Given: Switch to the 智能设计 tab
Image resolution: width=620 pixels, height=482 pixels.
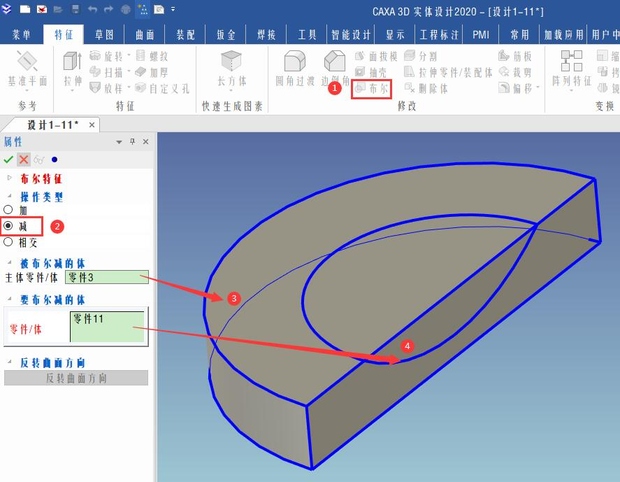Looking at the screenshot, I should coord(351,35).
